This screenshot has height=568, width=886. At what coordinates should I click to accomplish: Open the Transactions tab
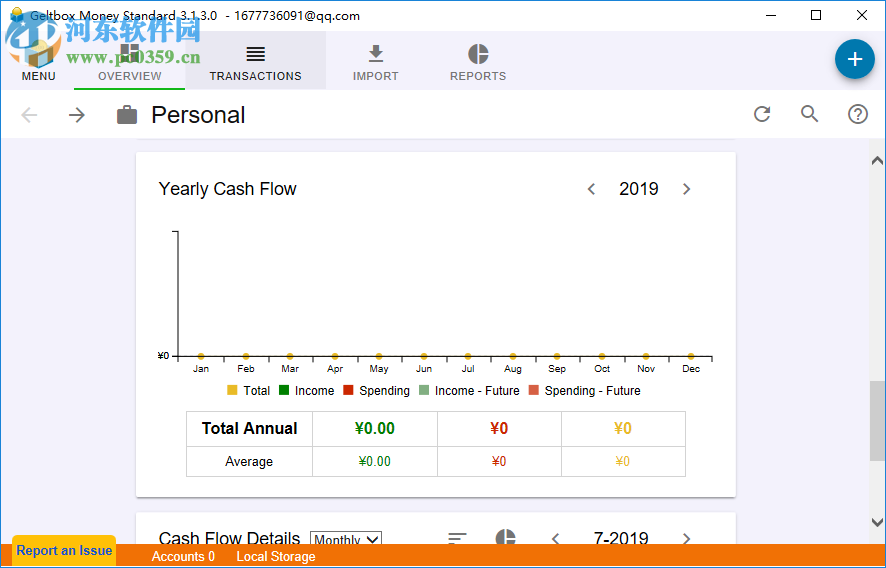pyautogui.click(x=255, y=60)
